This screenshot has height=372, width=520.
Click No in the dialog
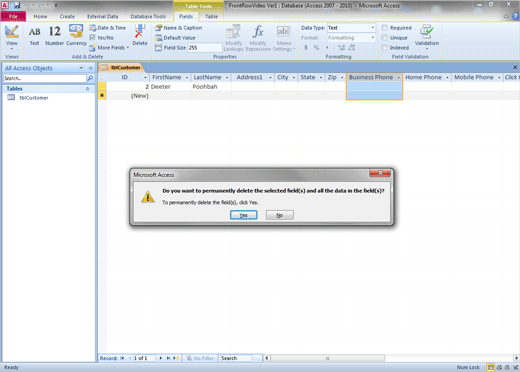tap(280, 215)
